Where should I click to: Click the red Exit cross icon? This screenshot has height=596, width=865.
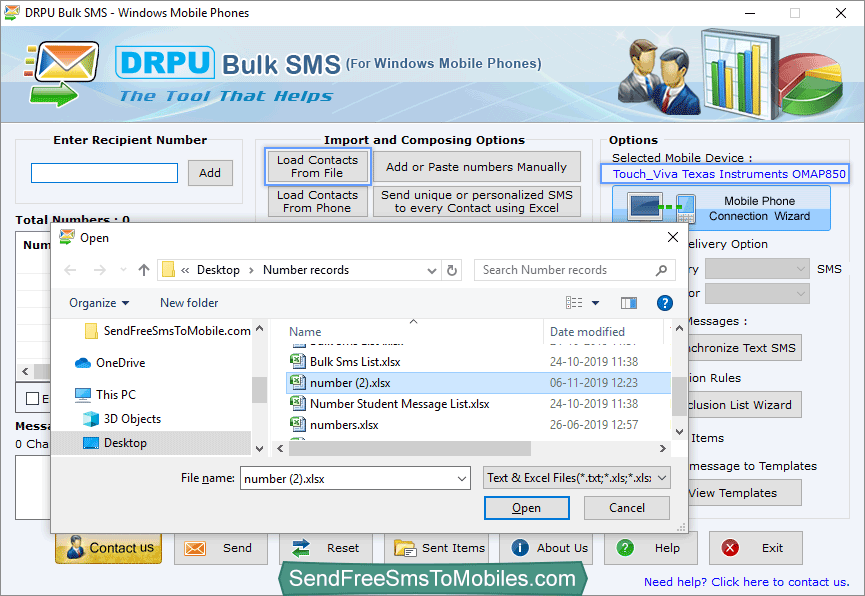click(730, 547)
